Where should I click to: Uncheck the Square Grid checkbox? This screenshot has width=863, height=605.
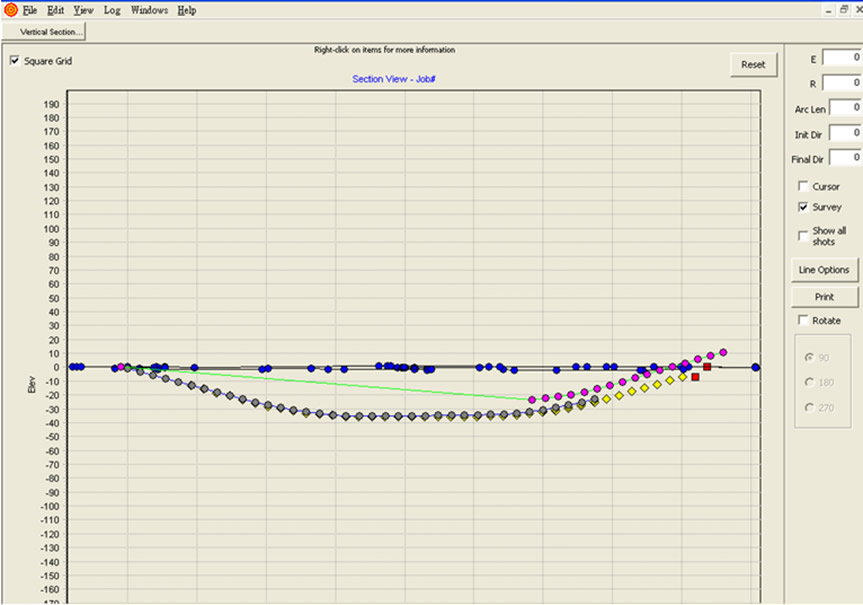point(15,61)
